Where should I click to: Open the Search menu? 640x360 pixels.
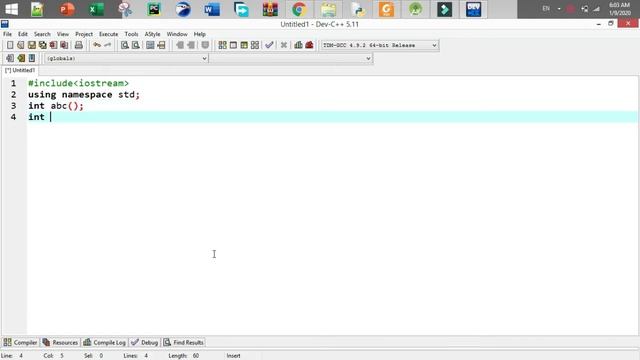click(x=42, y=34)
